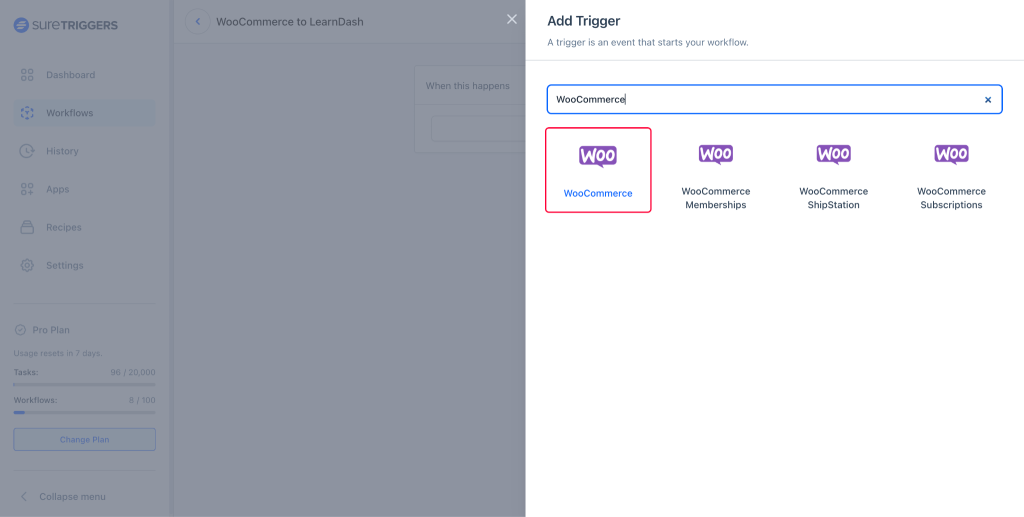The height and width of the screenshot is (517, 1024).
Task: Go back using the arrow beside workflow title
Action: 198,22
